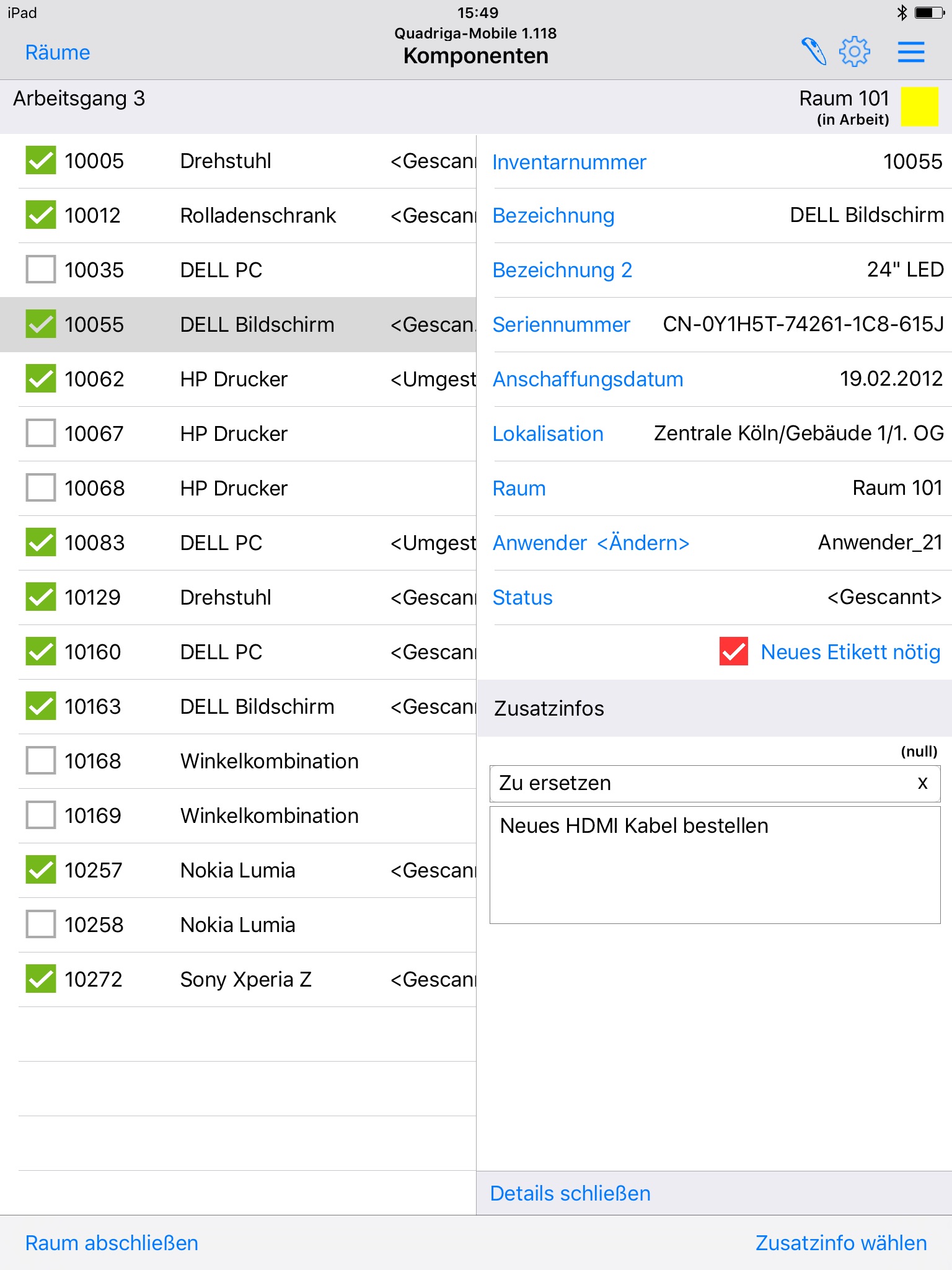Tap the Bluetooth status icon
This screenshot has width=952, height=1270.
click(902, 12)
